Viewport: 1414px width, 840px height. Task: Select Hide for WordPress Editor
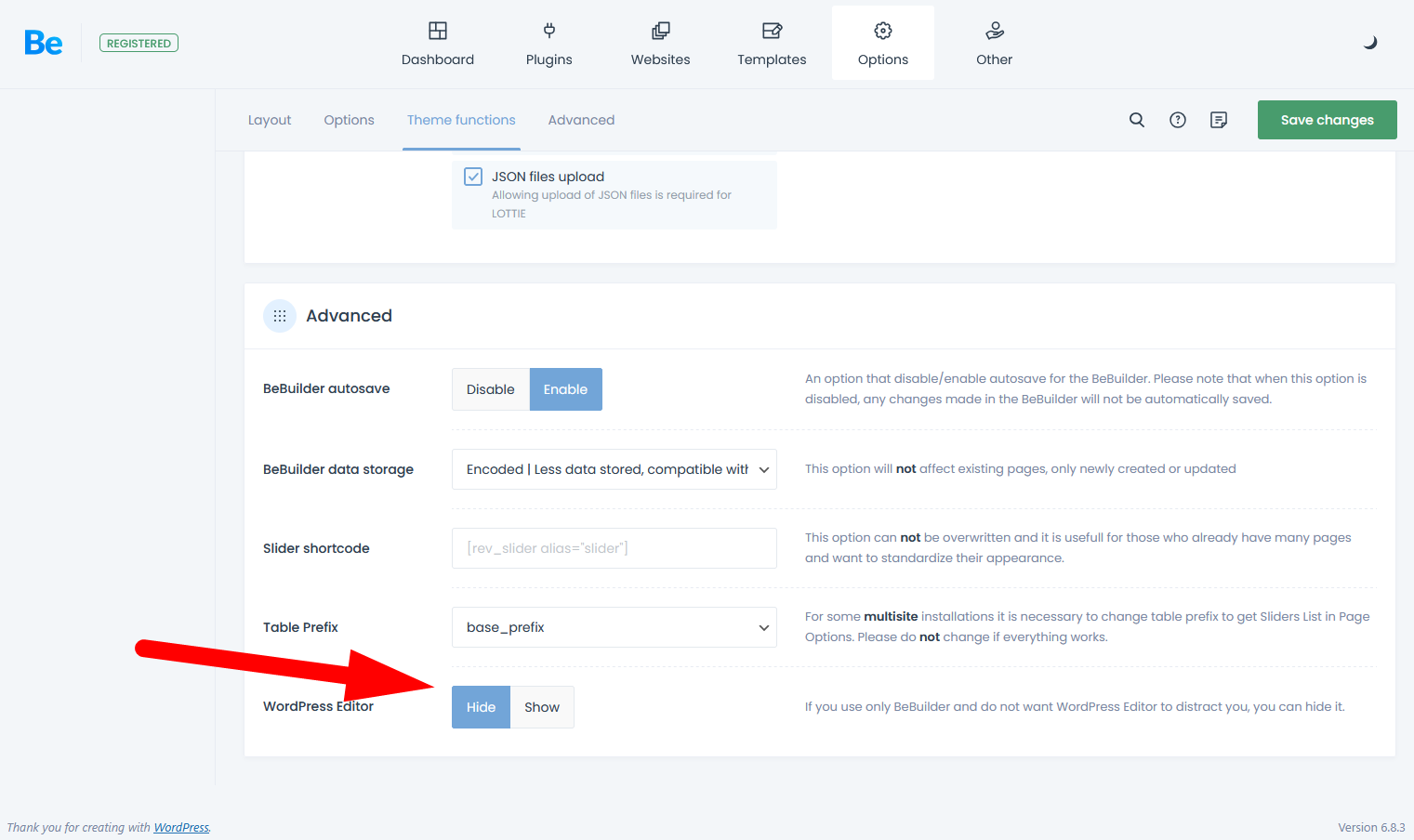pyautogui.click(x=481, y=707)
